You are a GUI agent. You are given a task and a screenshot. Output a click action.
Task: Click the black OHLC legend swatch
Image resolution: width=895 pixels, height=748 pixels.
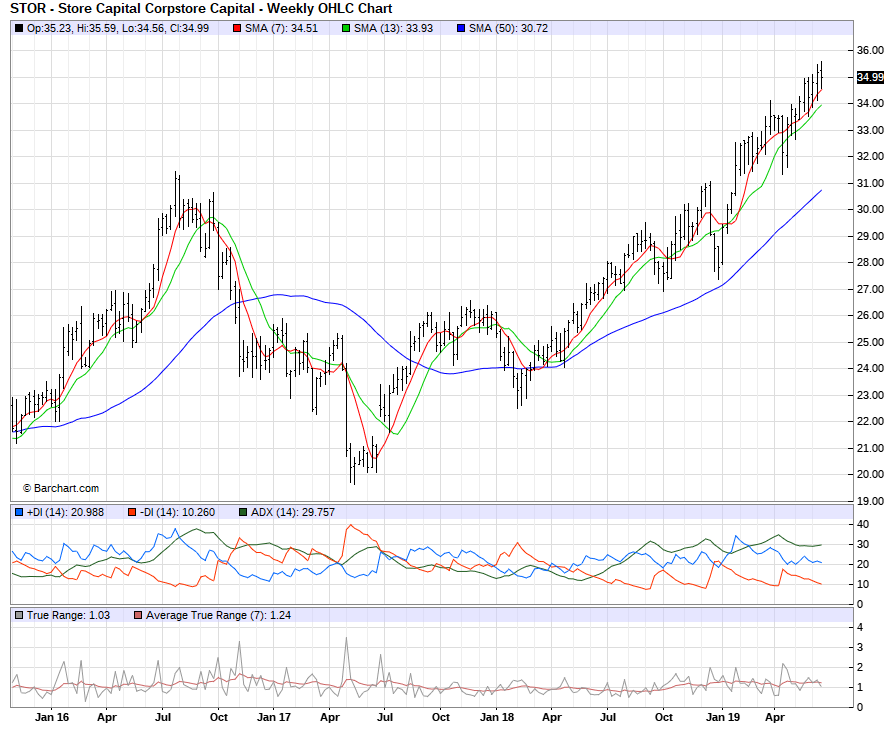19,28
